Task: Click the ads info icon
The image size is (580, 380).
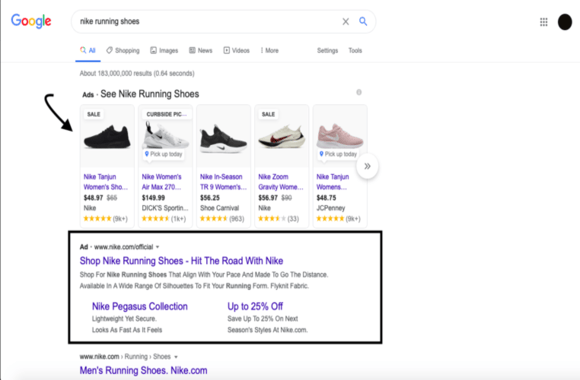Action: point(359,92)
